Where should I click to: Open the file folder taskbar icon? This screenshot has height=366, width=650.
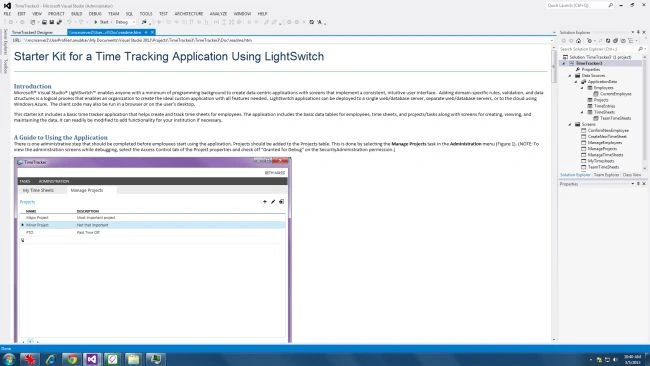(133, 359)
